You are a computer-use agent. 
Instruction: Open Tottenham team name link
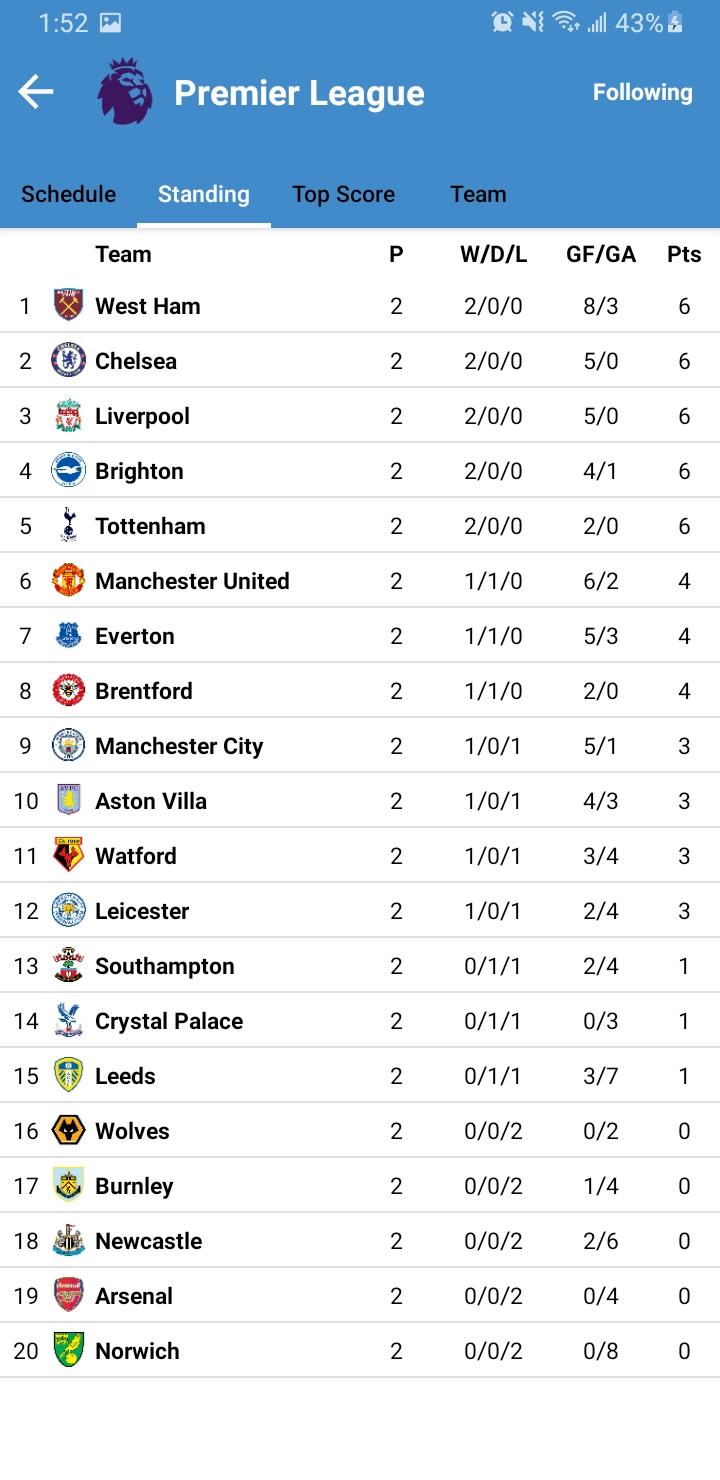point(150,526)
